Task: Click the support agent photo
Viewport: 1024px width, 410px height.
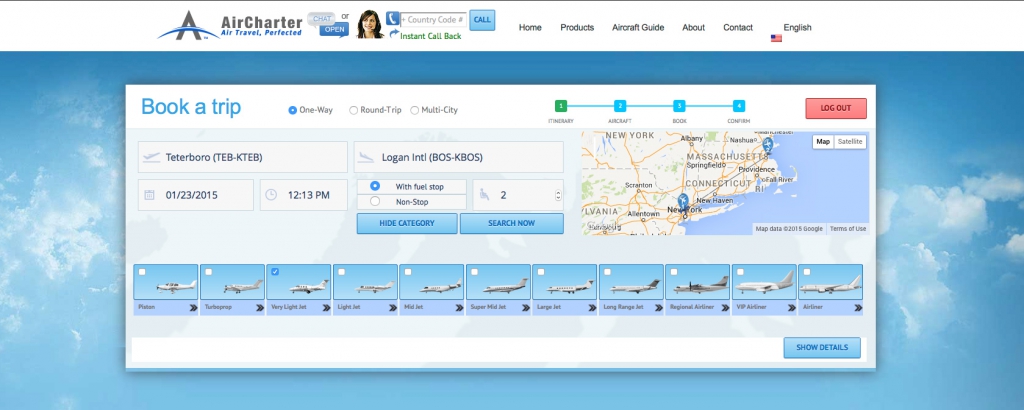Action: [x=370, y=24]
